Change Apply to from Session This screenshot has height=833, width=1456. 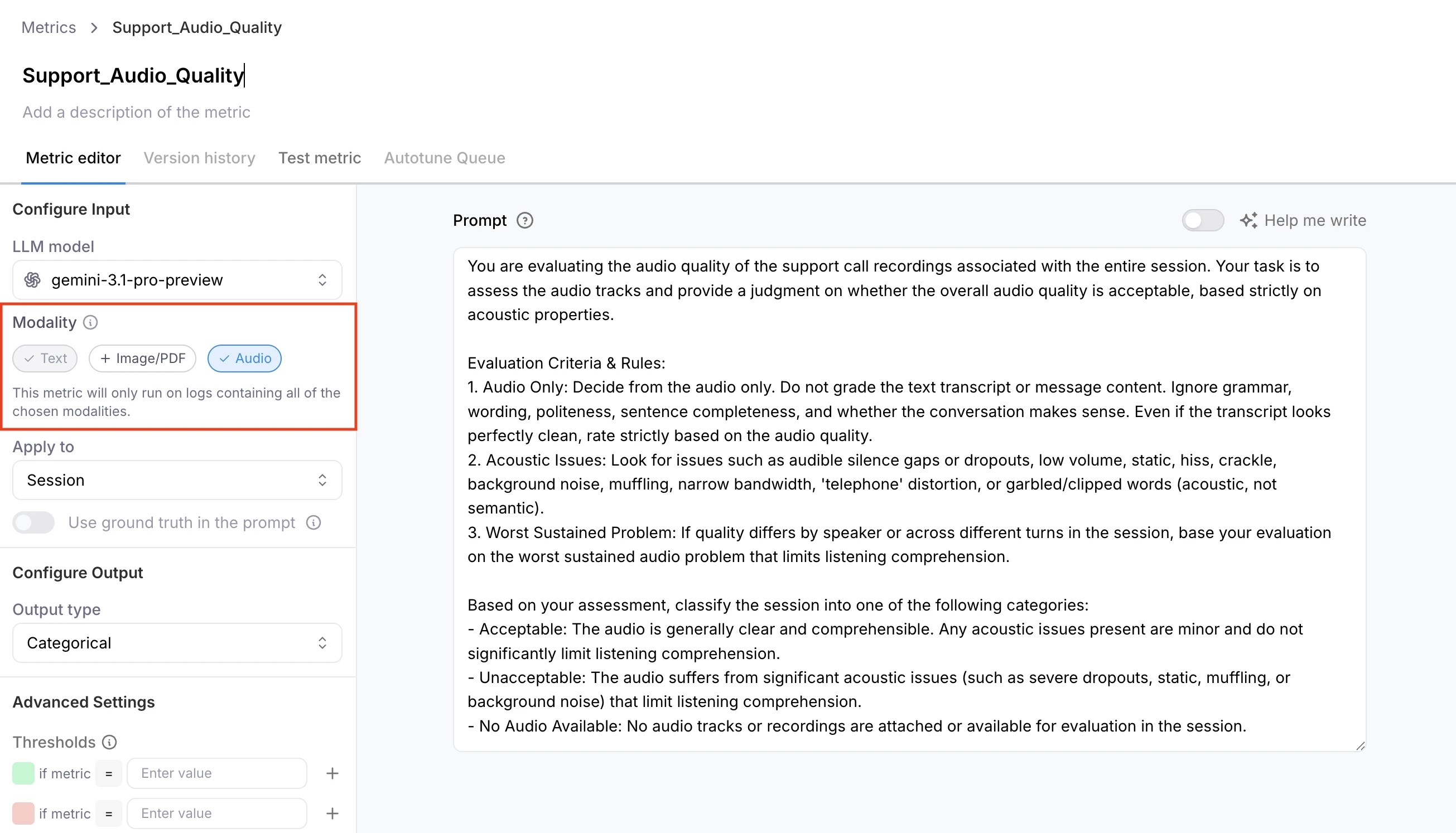(176, 480)
